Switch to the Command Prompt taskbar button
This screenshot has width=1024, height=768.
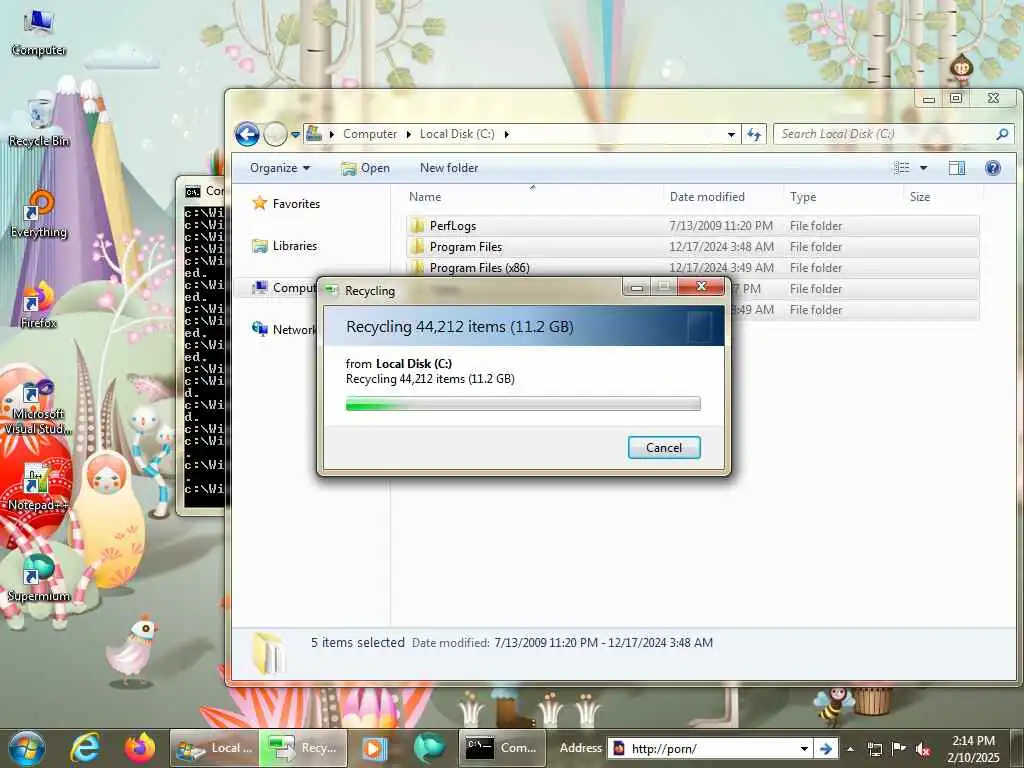click(x=502, y=748)
